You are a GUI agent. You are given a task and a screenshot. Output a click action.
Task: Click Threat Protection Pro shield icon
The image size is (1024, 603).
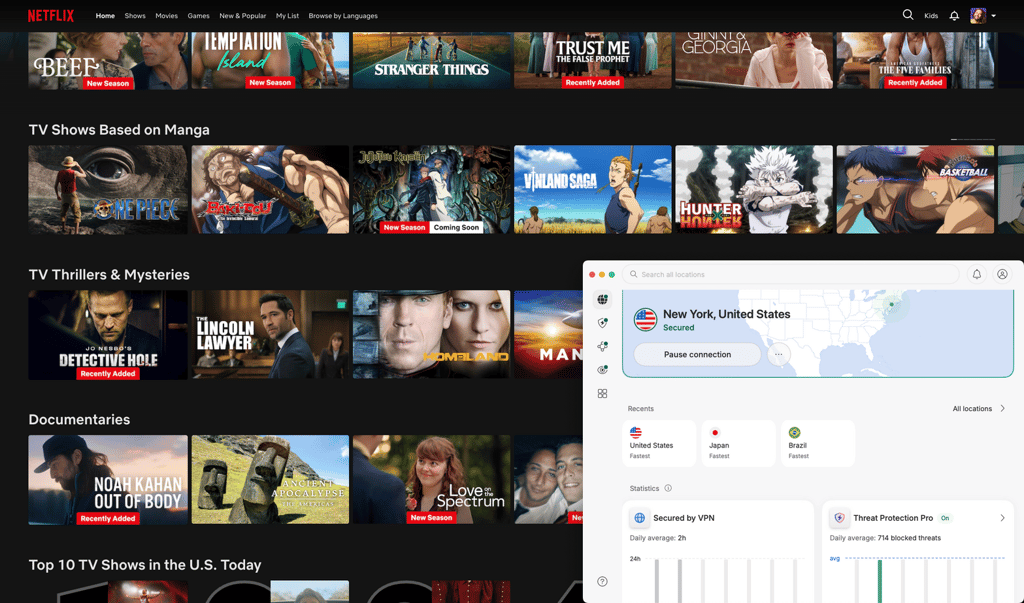tap(839, 518)
